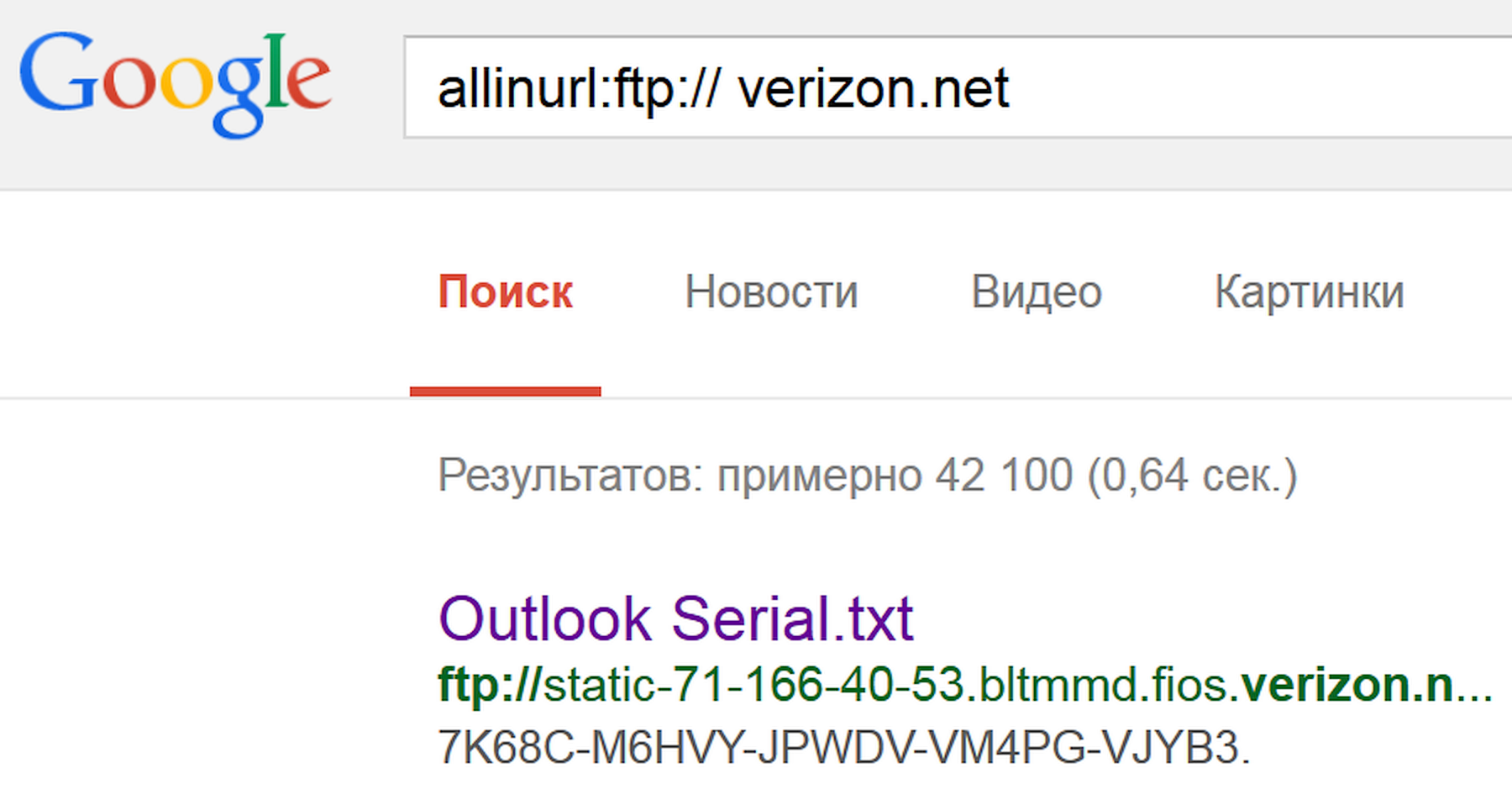Screen dimensions: 1512x805
Task: Select the Новости navigation item
Action: coord(771,292)
